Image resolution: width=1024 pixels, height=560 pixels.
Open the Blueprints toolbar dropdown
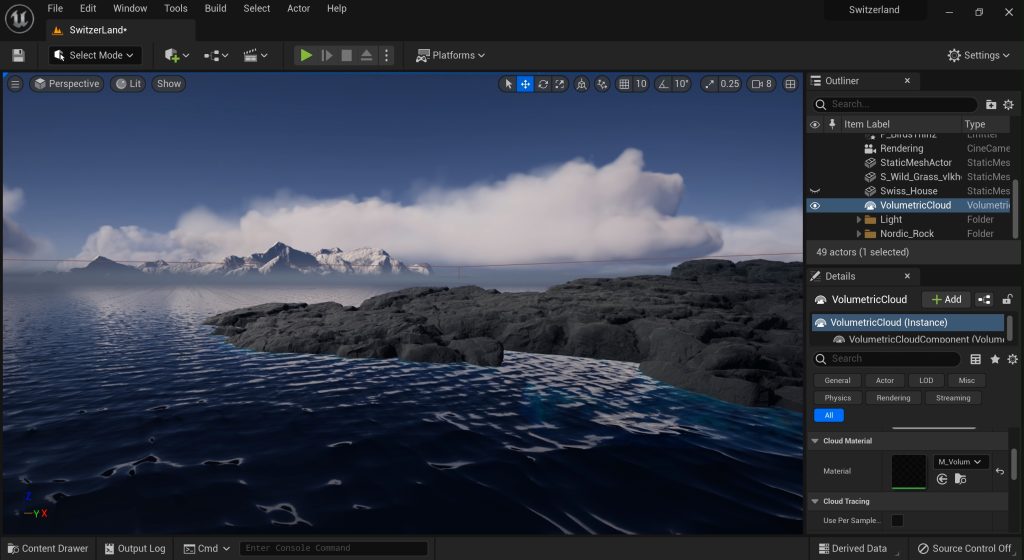pyautogui.click(x=216, y=55)
